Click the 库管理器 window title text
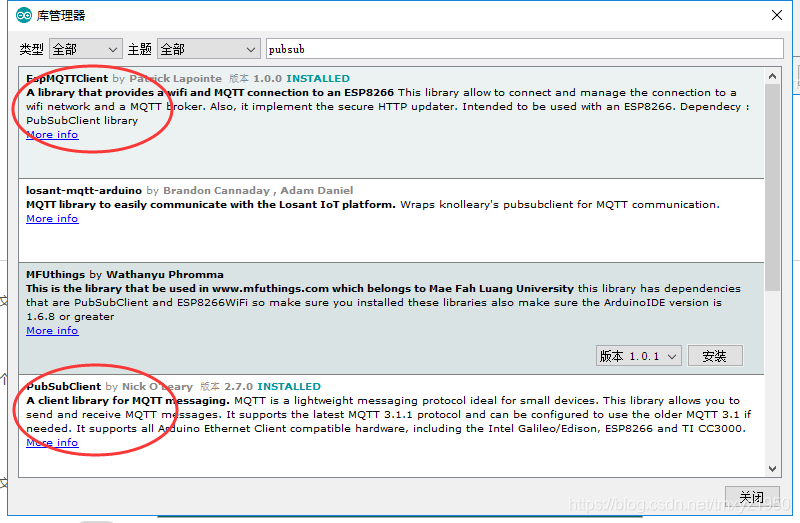Image resolution: width=800 pixels, height=523 pixels. pos(61,16)
